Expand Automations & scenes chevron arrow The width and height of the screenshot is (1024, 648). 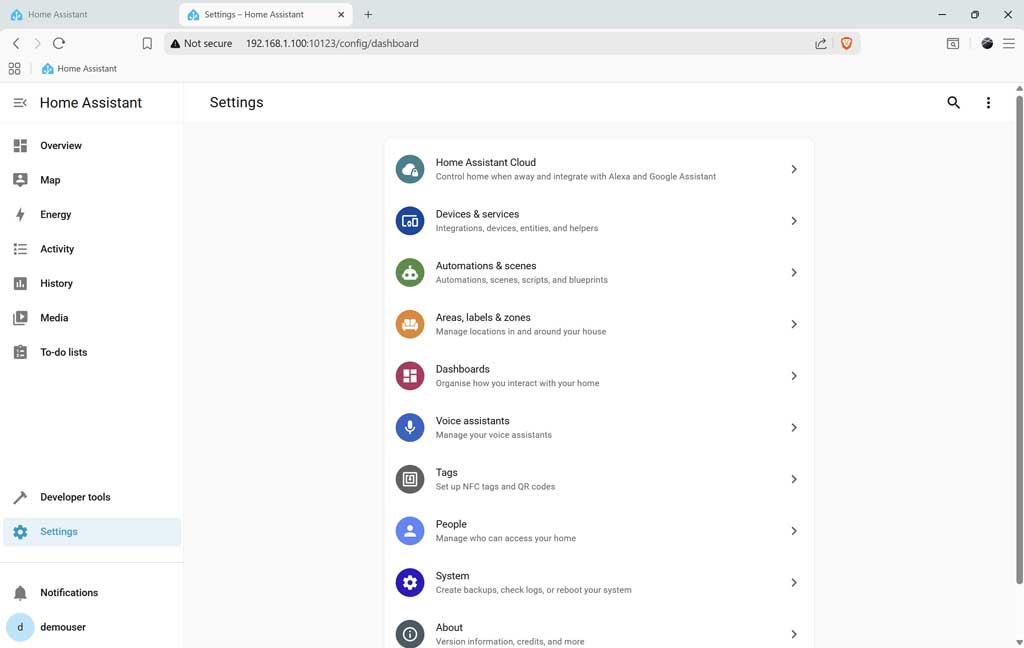(x=793, y=272)
